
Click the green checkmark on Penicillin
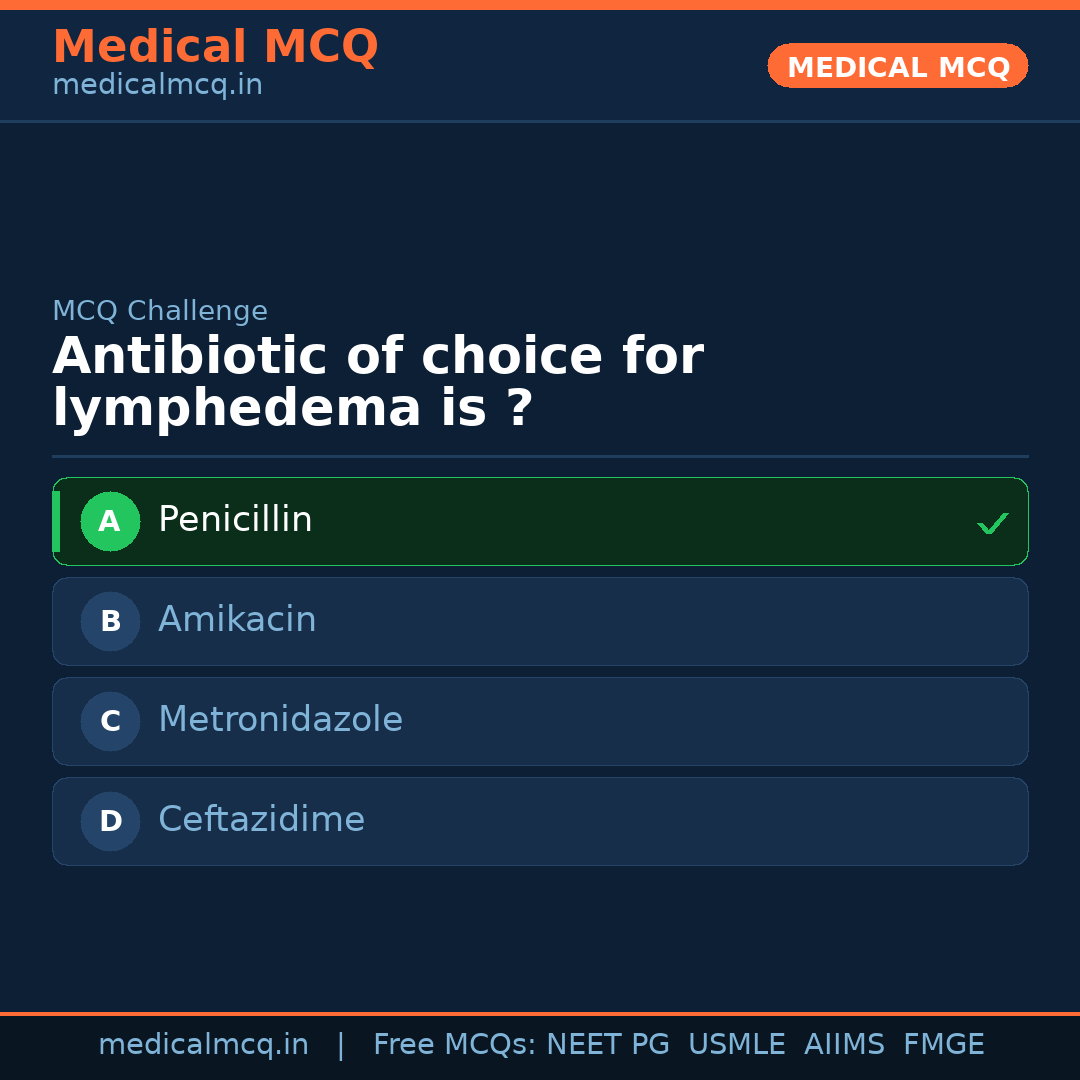pyautogui.click(x=992, y=523)
